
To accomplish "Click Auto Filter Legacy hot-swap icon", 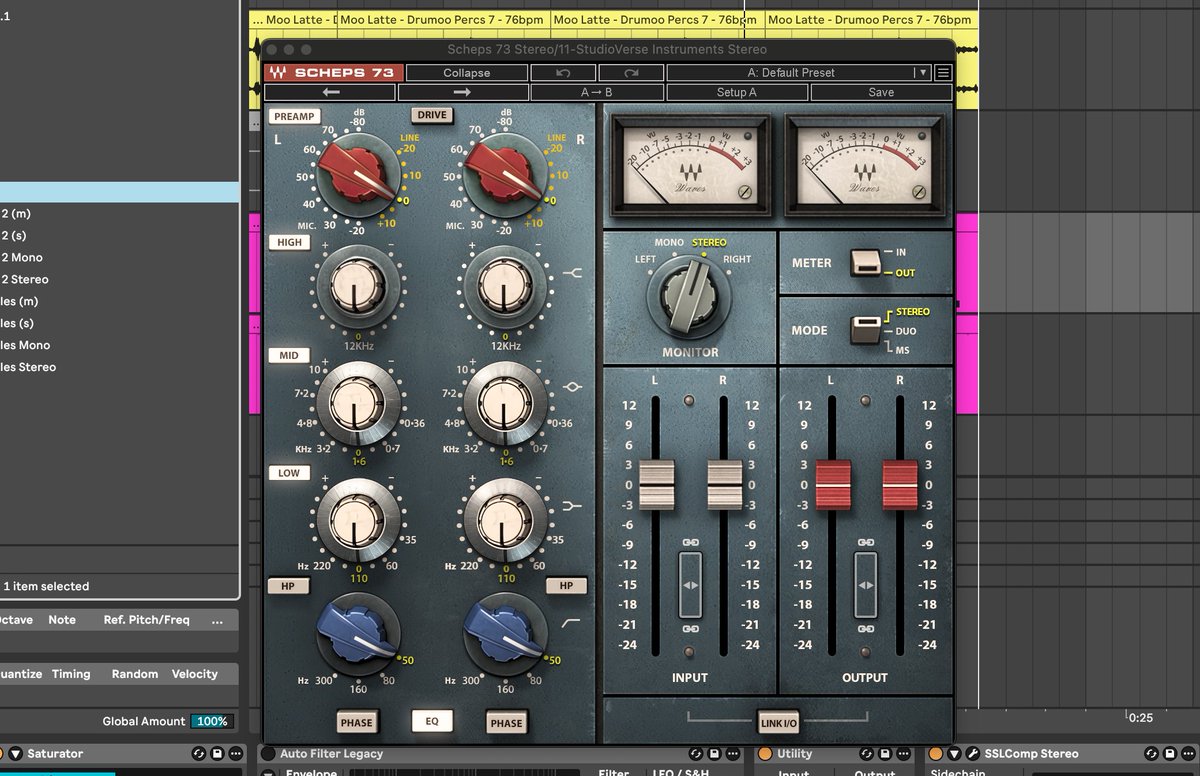I will tap(696, 754).
